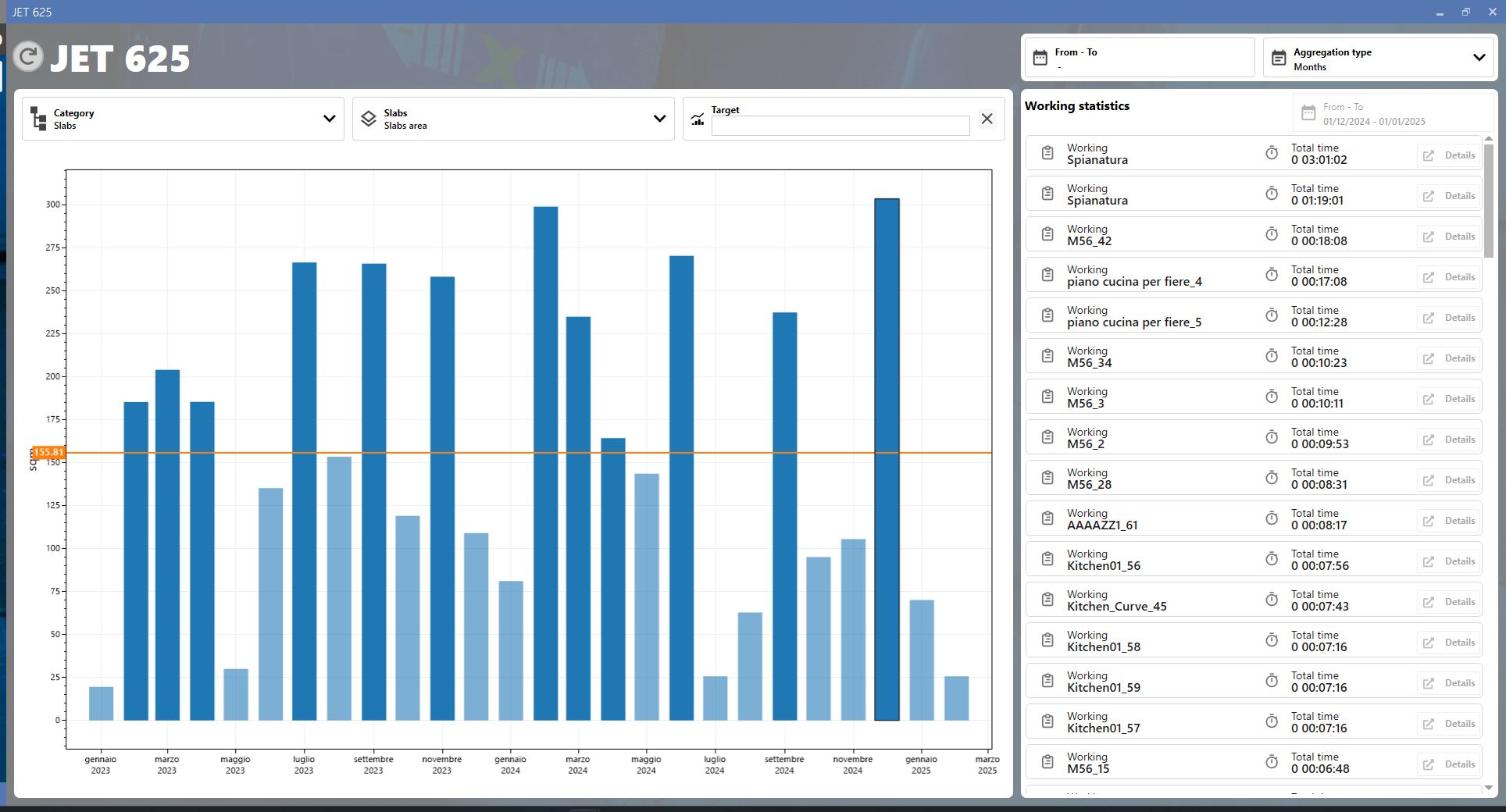Expand the Aggregation type dropdown

1479,58
